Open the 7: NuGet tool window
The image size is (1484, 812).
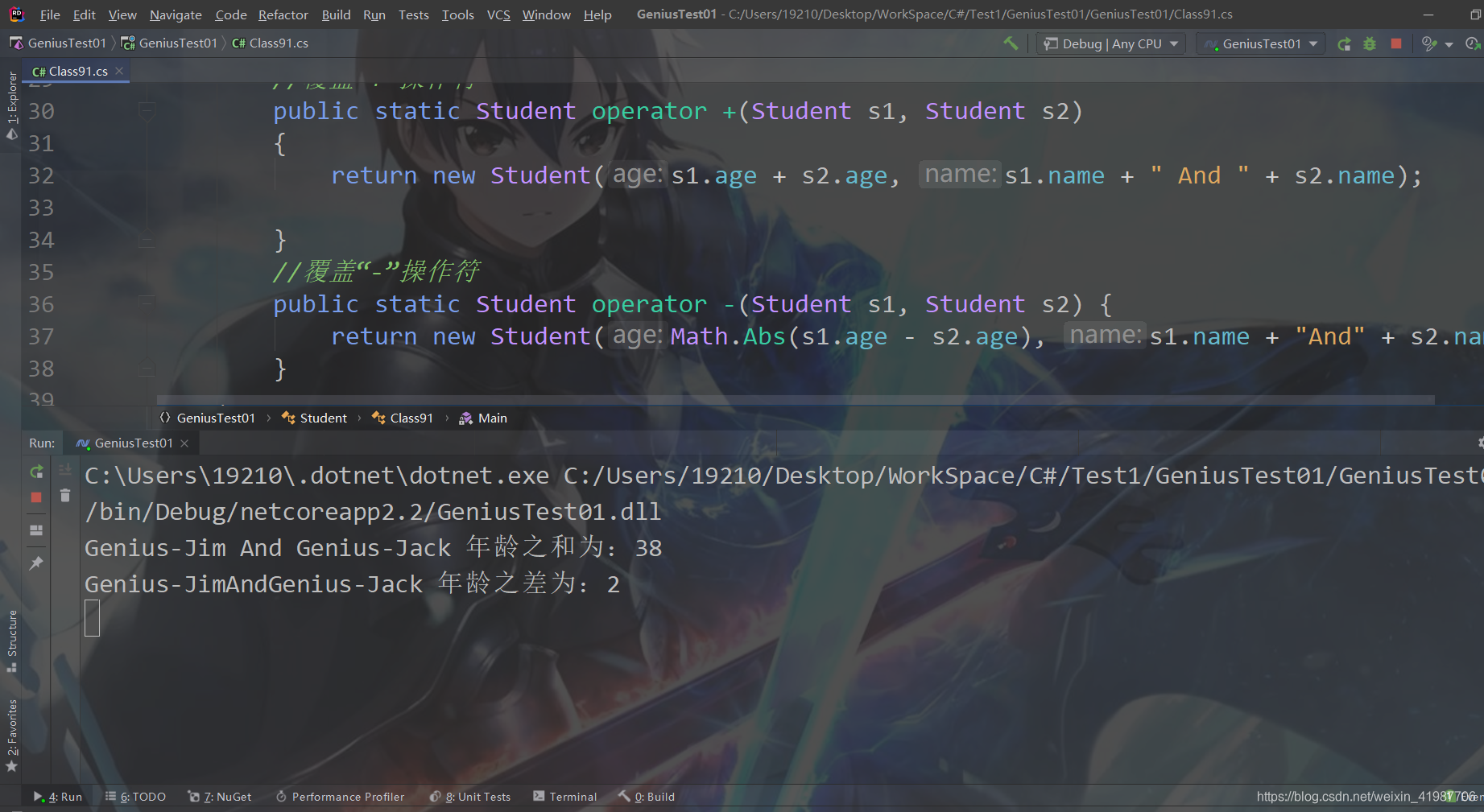[x=220, y=797]
